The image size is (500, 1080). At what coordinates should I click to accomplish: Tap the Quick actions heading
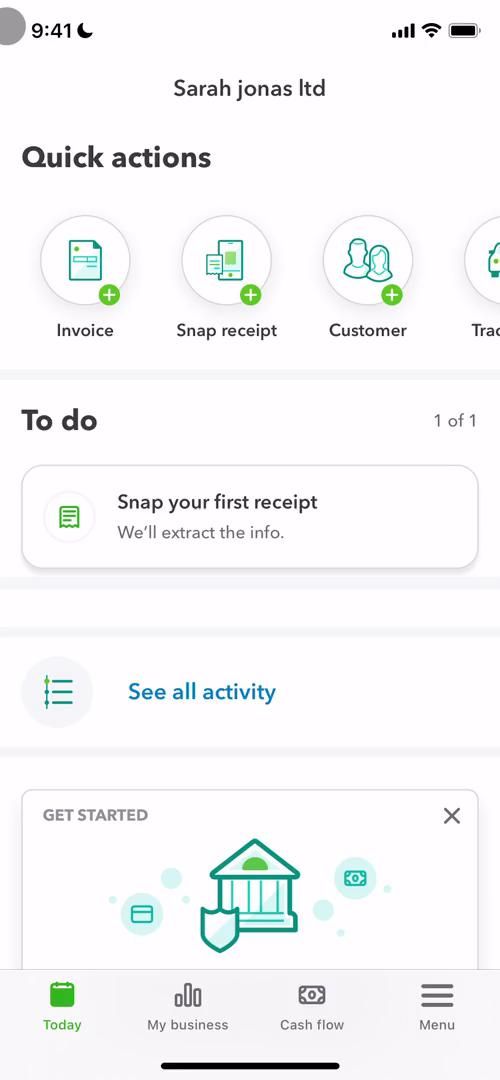(116, 157)
